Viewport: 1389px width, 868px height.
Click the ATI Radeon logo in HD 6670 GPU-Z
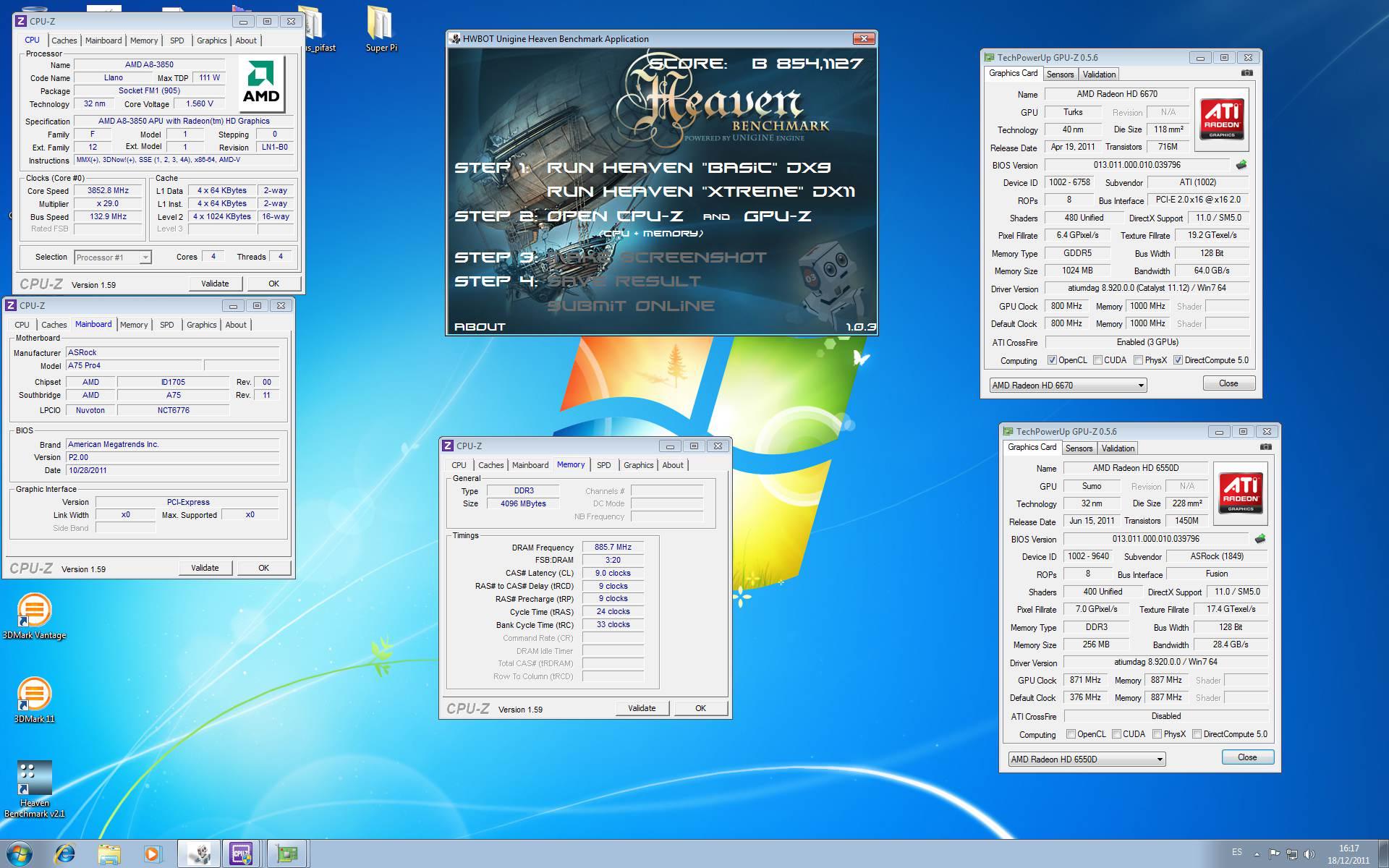tap(1222, 119)
